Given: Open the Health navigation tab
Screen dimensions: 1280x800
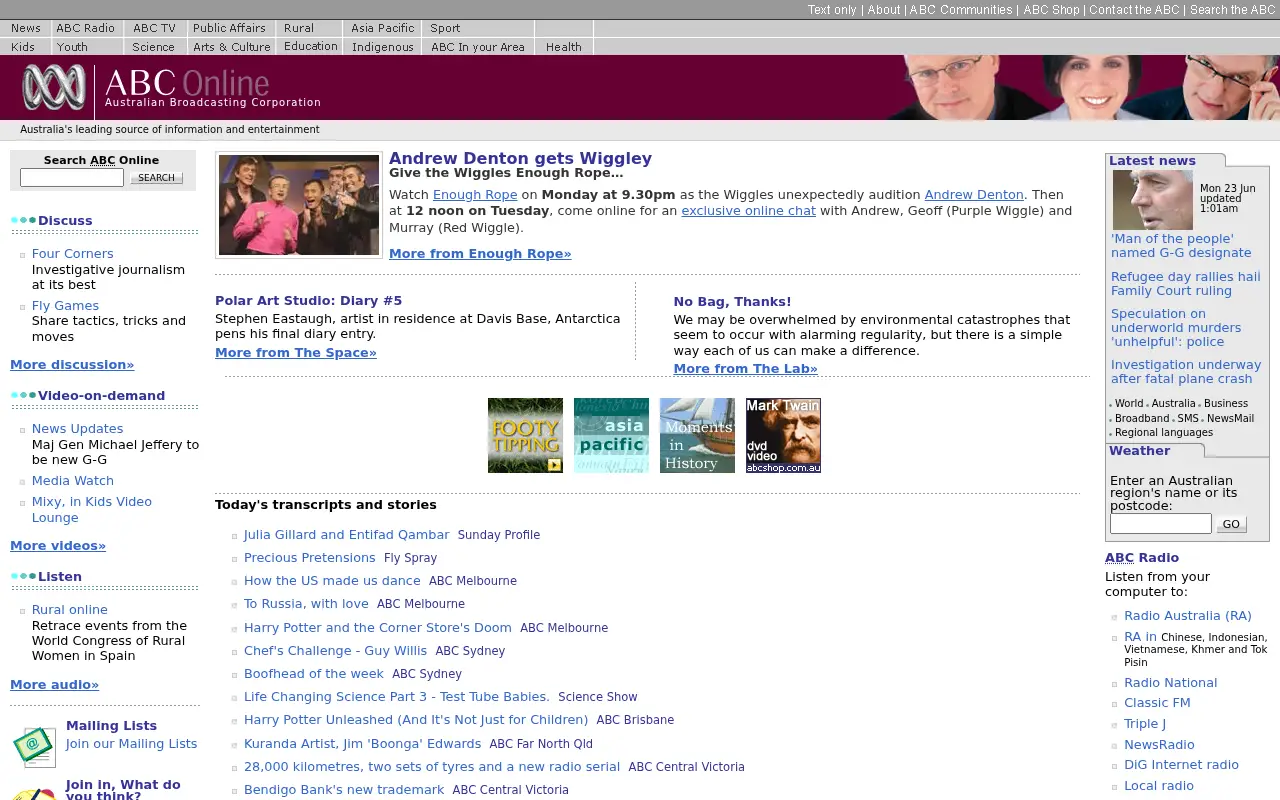Looking at the screenshot, I should click(x=564, y=47).
